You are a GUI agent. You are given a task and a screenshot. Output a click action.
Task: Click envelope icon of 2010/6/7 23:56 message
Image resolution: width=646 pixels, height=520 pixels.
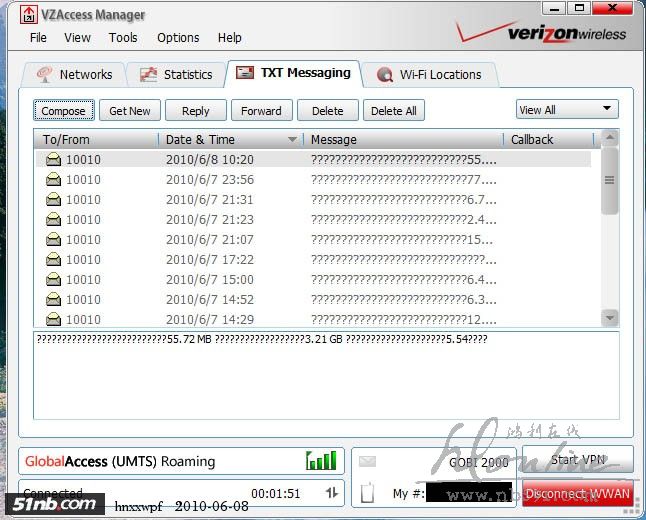pyautogui.click(x=54, y=179)
